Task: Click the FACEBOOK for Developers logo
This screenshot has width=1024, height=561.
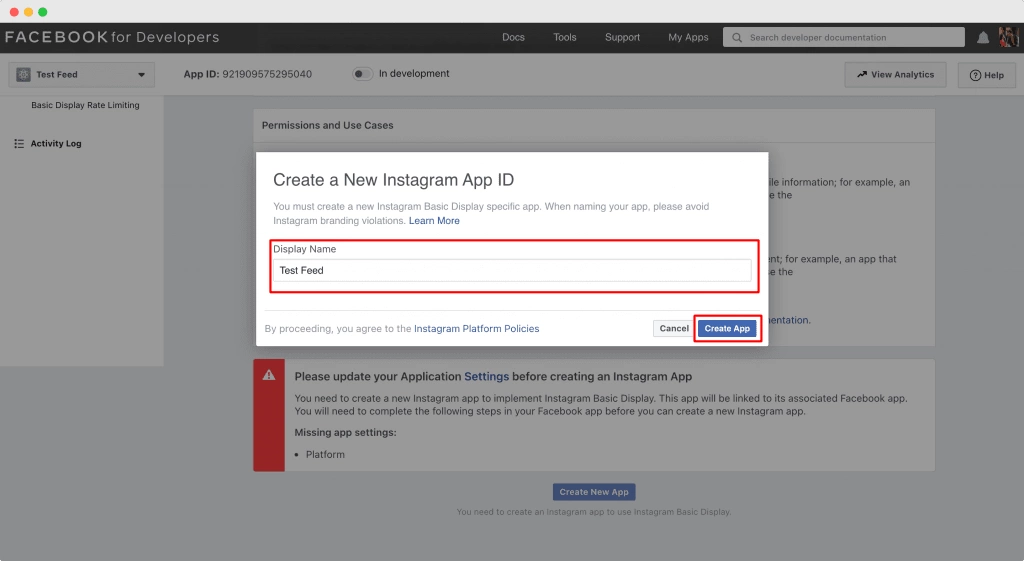Action: (x=112, y=37)
